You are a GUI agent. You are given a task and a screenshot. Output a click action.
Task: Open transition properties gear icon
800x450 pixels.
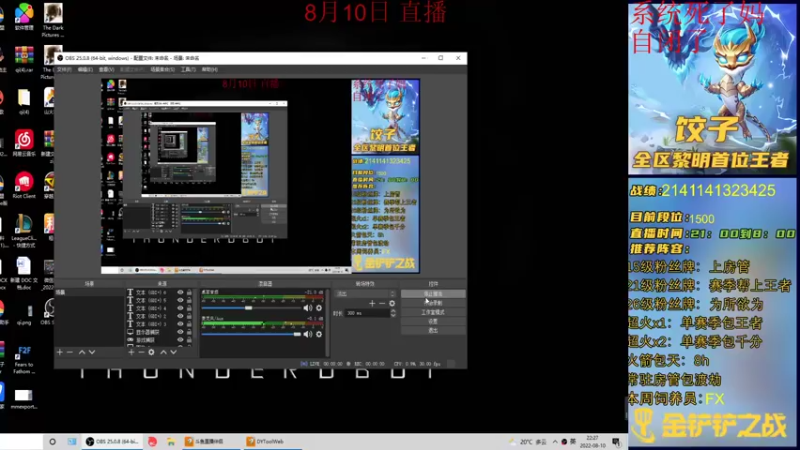(392, 304)
